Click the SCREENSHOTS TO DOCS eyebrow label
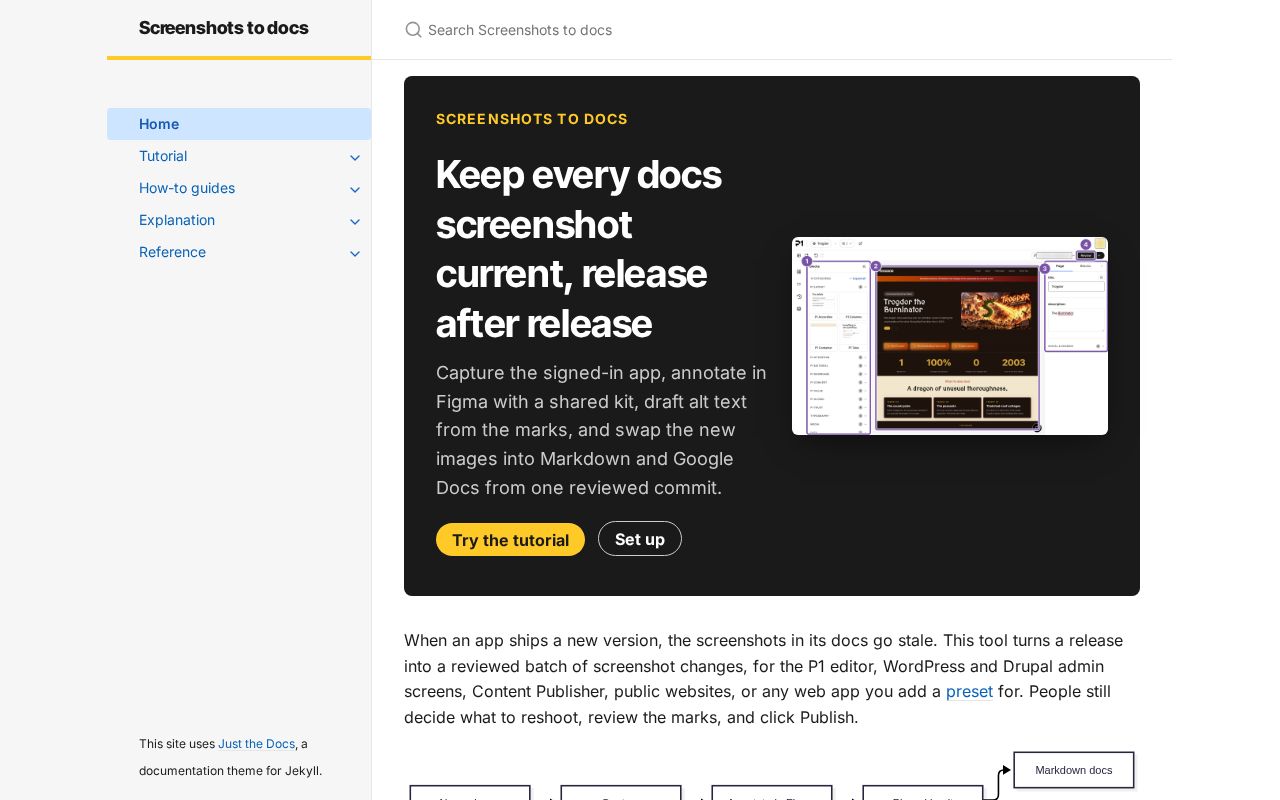 532,119
